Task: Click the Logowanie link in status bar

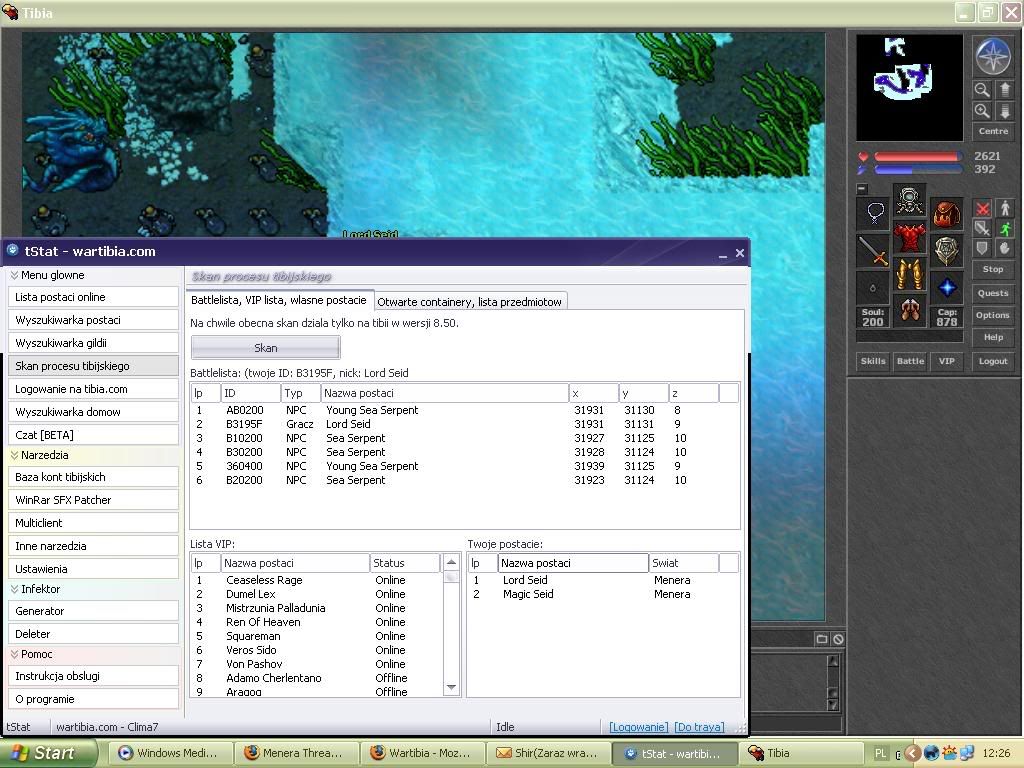Action: pos(639,727)
